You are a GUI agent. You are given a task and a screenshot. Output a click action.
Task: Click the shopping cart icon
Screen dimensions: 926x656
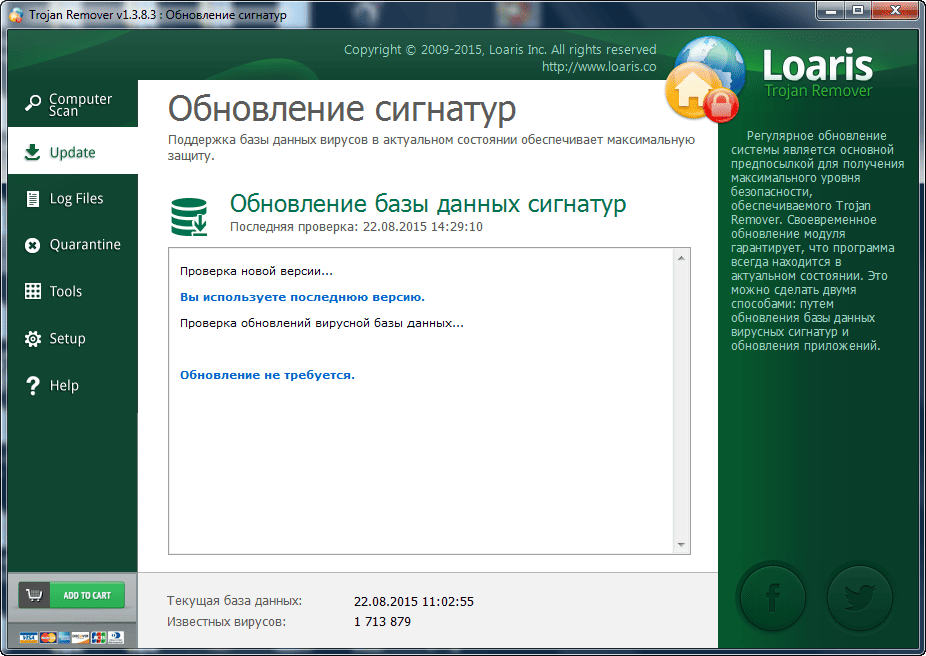pos(34,595)
